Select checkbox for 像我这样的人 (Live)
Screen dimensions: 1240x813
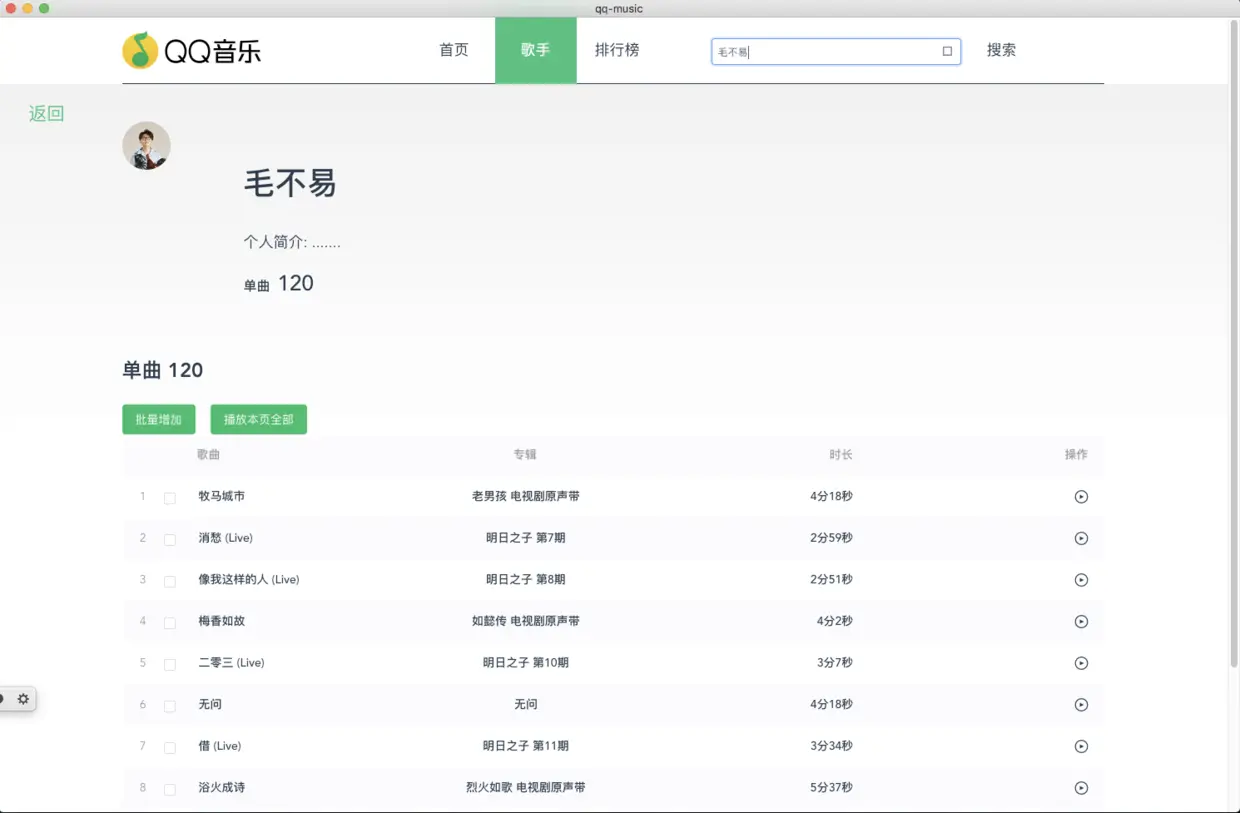pos(170,581)
